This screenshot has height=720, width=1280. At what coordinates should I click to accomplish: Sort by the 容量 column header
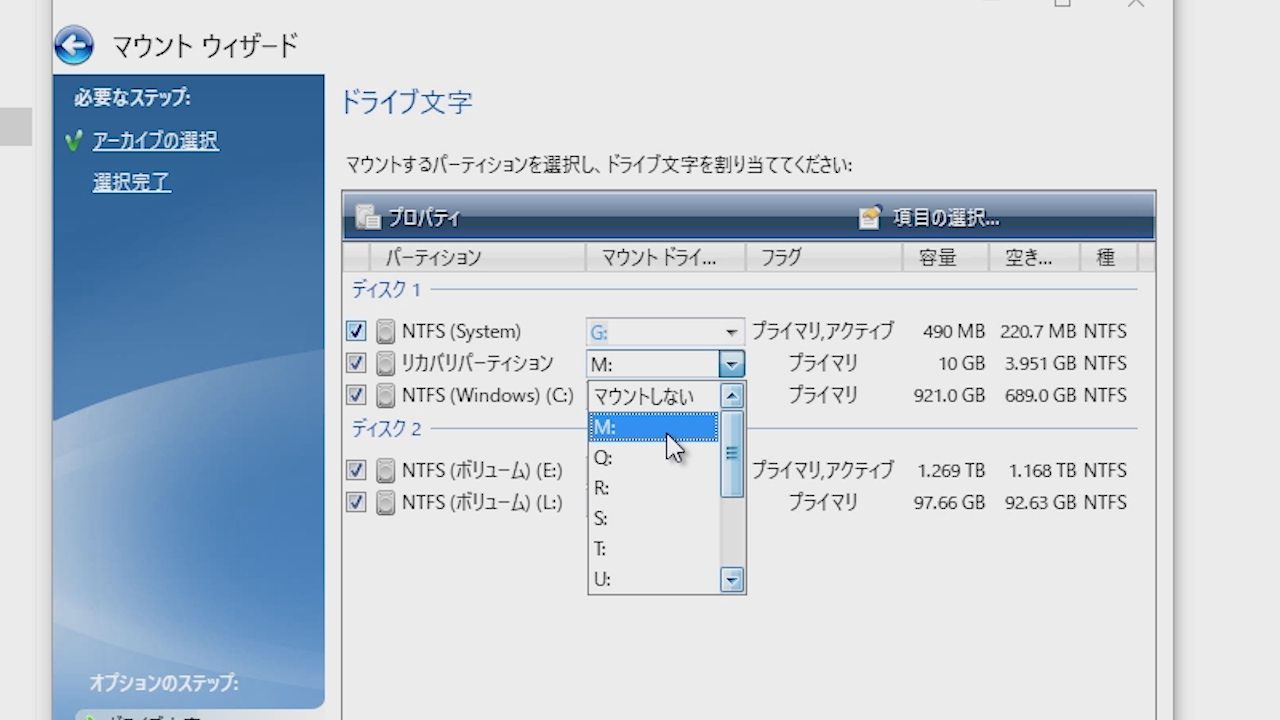click(x=937, y=257)
